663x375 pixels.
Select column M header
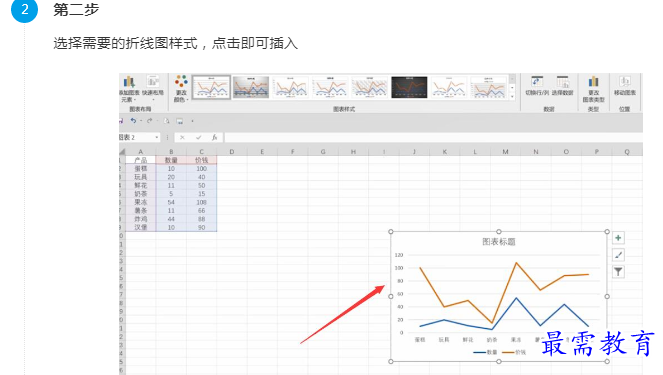tap(505, 151)
